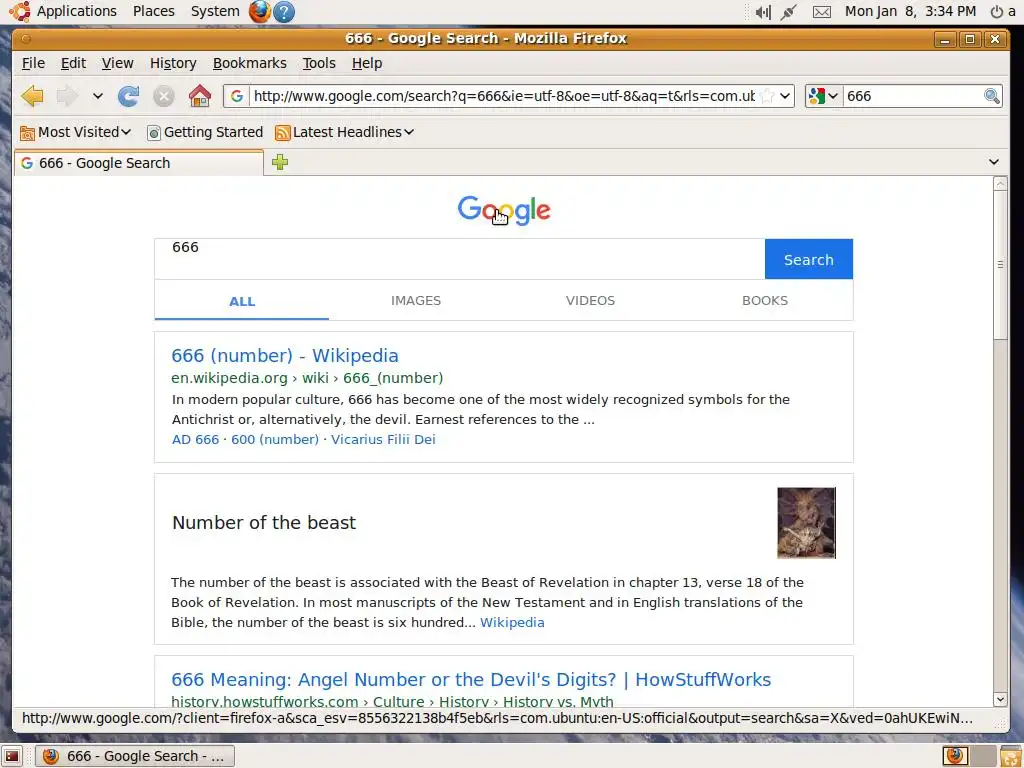
Task: Click the en.wikipedia.org breadcrumb URL text
Action: 229,378
